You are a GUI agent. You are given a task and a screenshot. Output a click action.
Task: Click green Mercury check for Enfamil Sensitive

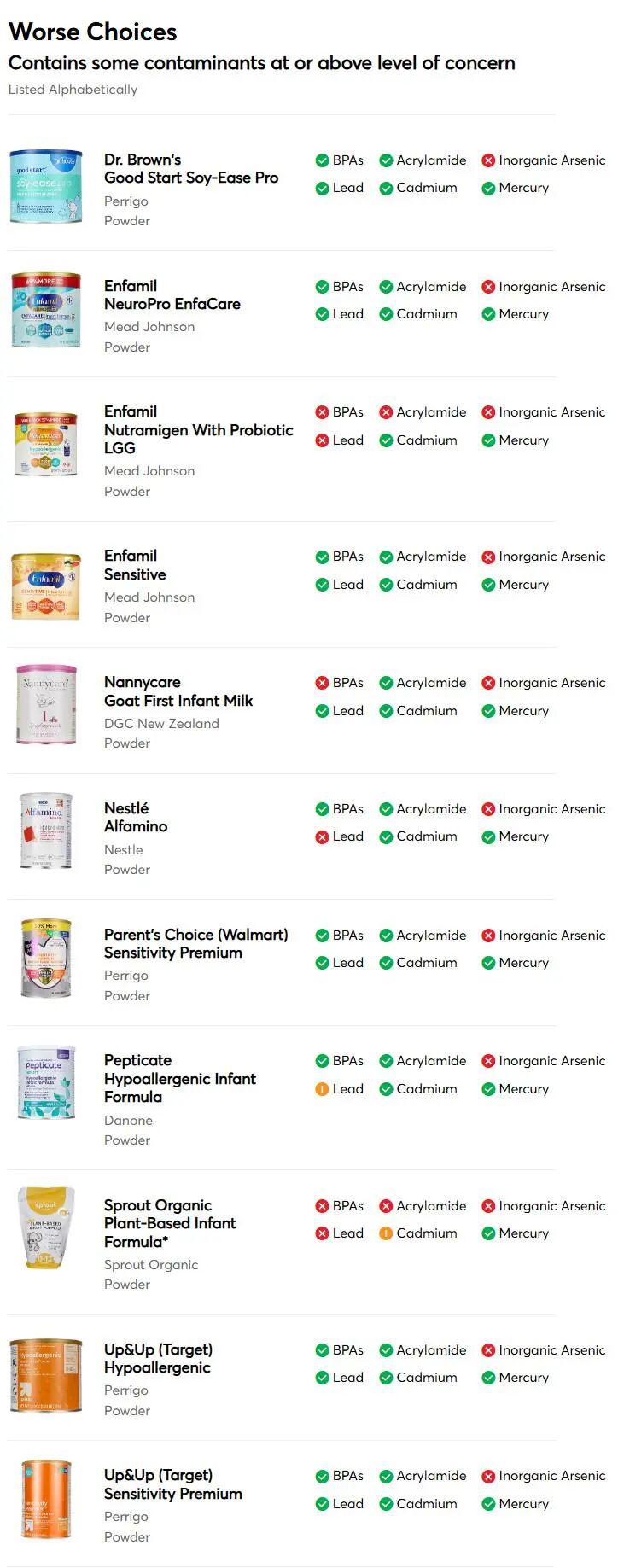point(488,585)
